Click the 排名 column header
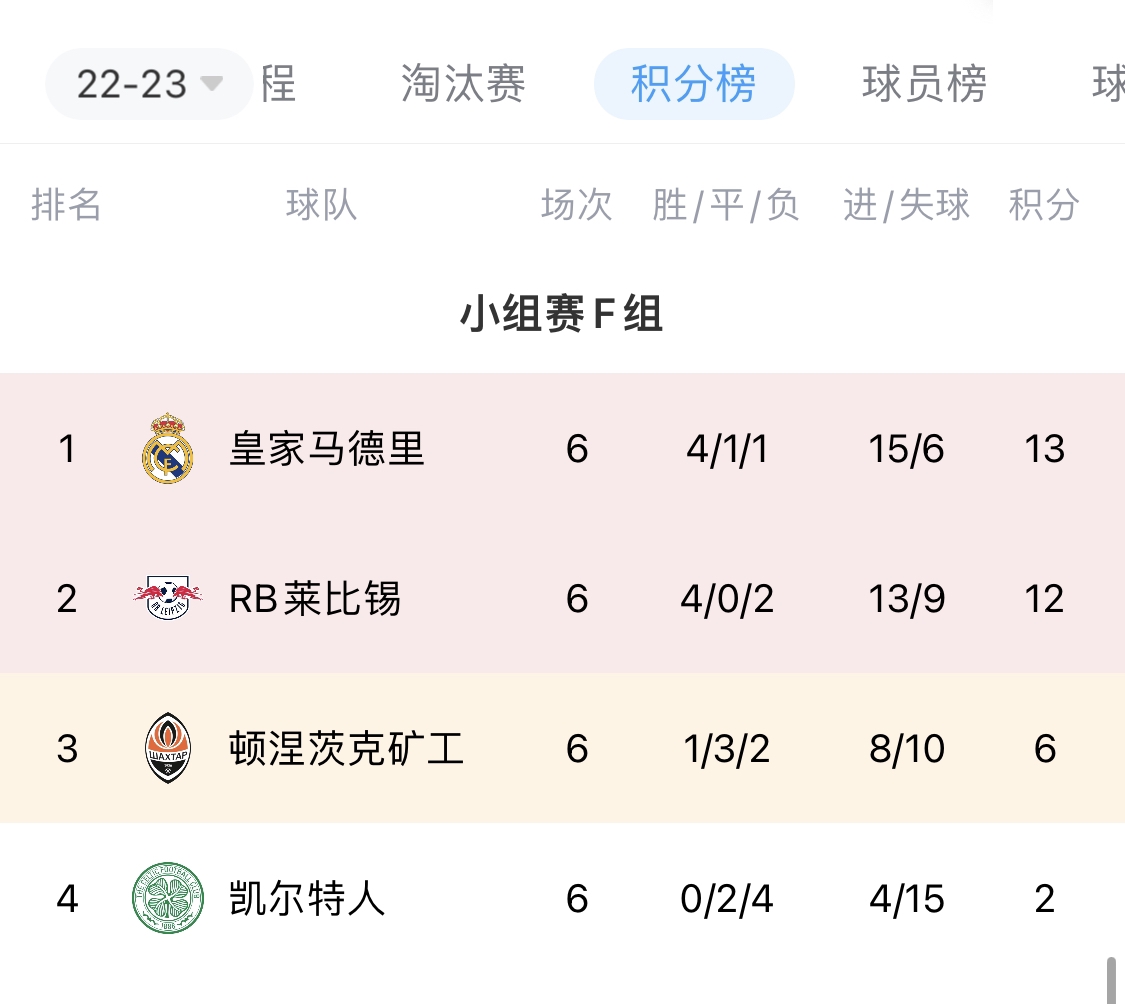The height and width of the screenshot is (1004, 1125). [x=67, y=205]
